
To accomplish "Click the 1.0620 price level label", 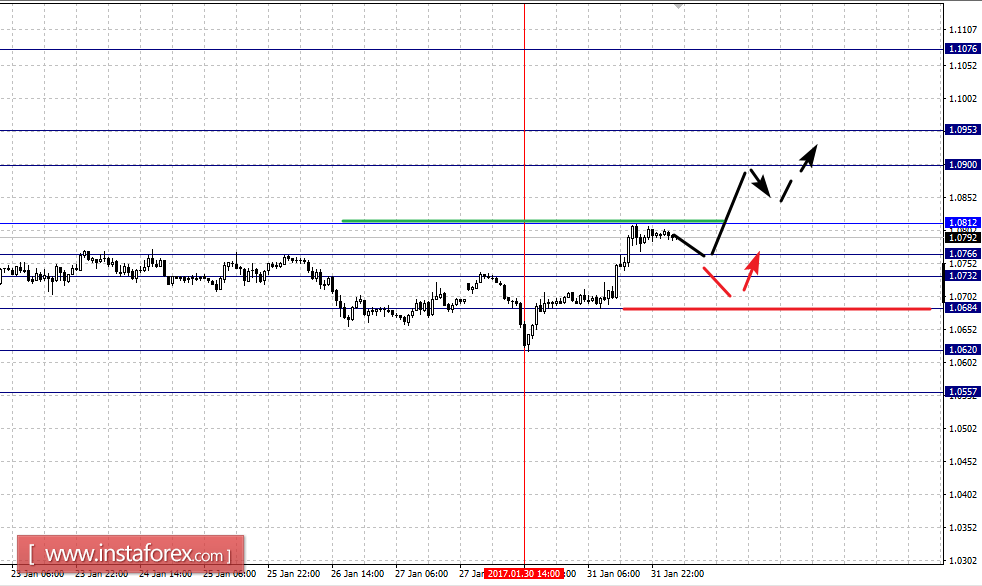I will (x=963, y=350).
